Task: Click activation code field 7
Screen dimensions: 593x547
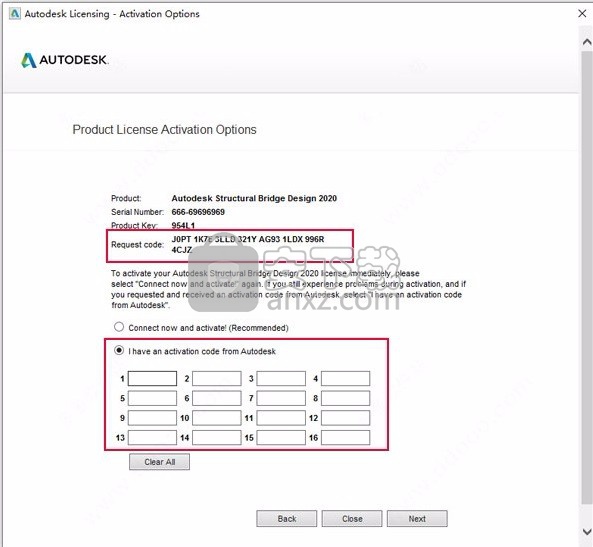Action: pyautogui.click(x=281, y=398)
